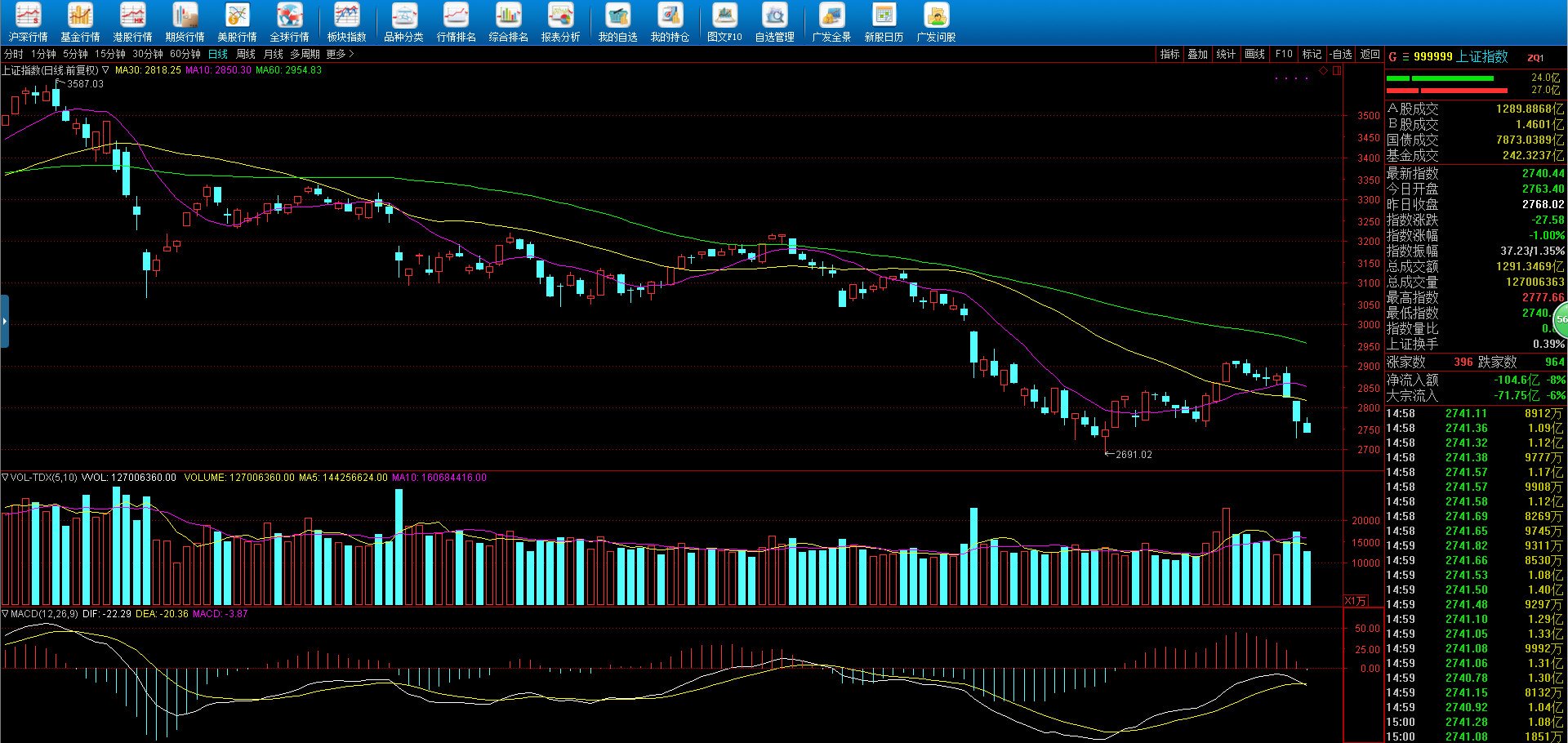Open 上证指数 chart title dropdown triangle
Screen dimensions: 1568x743
105,70
